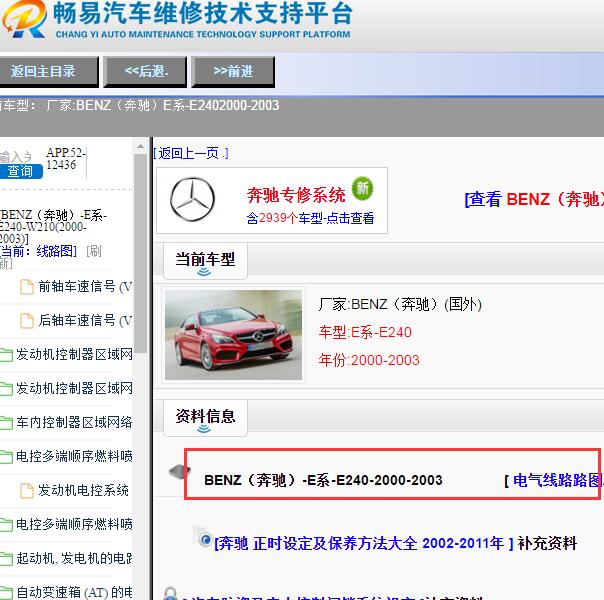The image size is (604, 600).
Task: Click the APP.52-12436 text
Action: pos(65,159)
